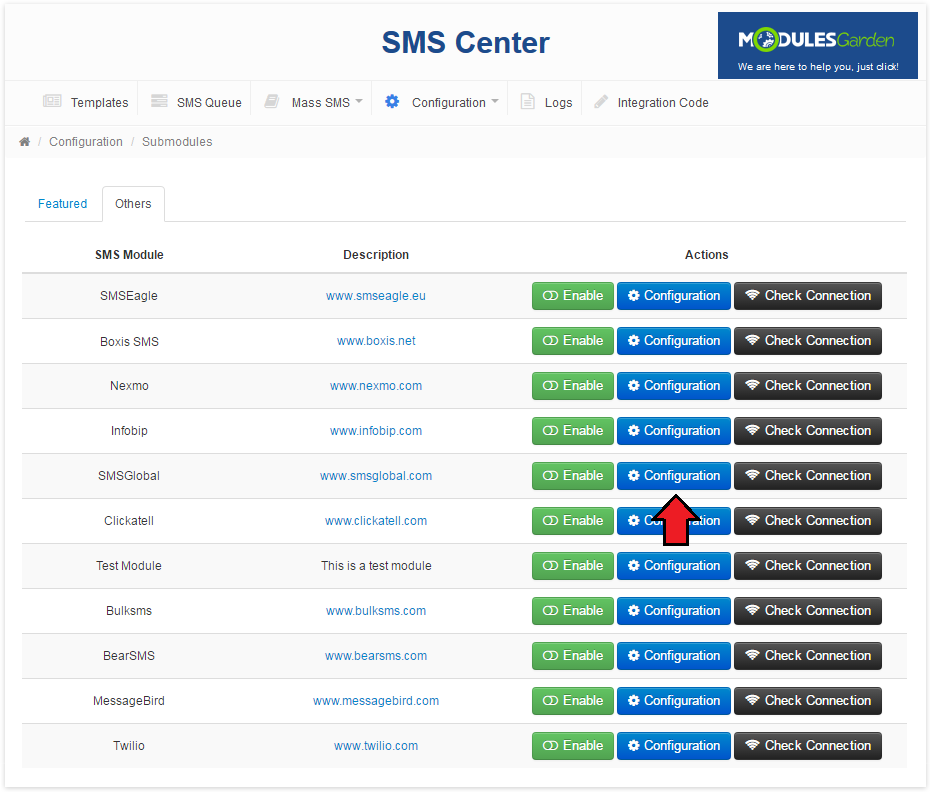
Task: Open Configuration for SMSEagle
Action: pos(674,296)
